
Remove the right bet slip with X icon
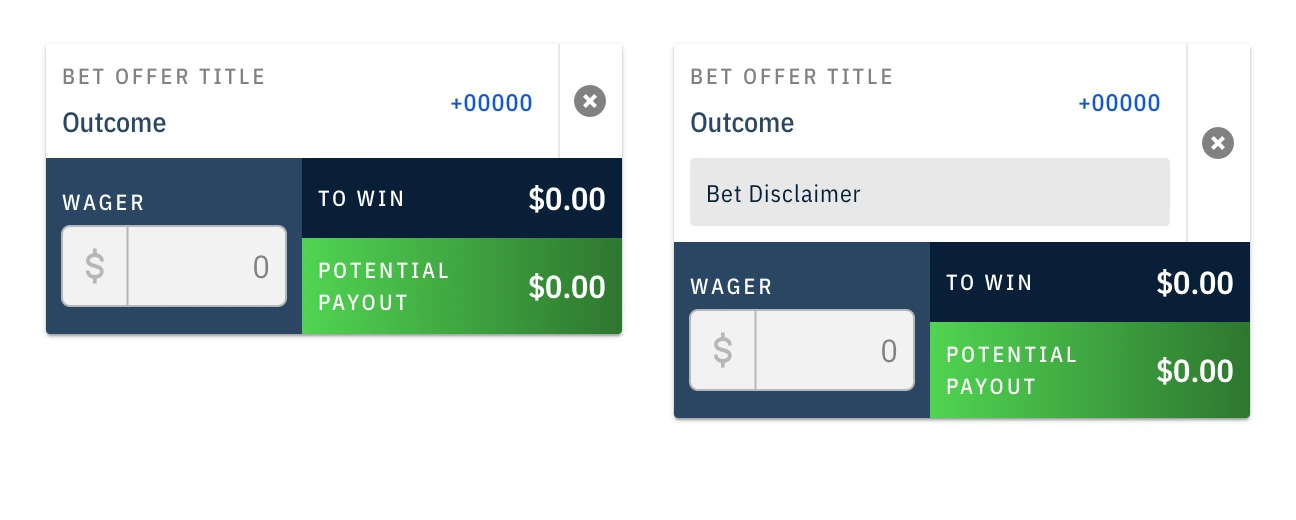pos(1218,143)
